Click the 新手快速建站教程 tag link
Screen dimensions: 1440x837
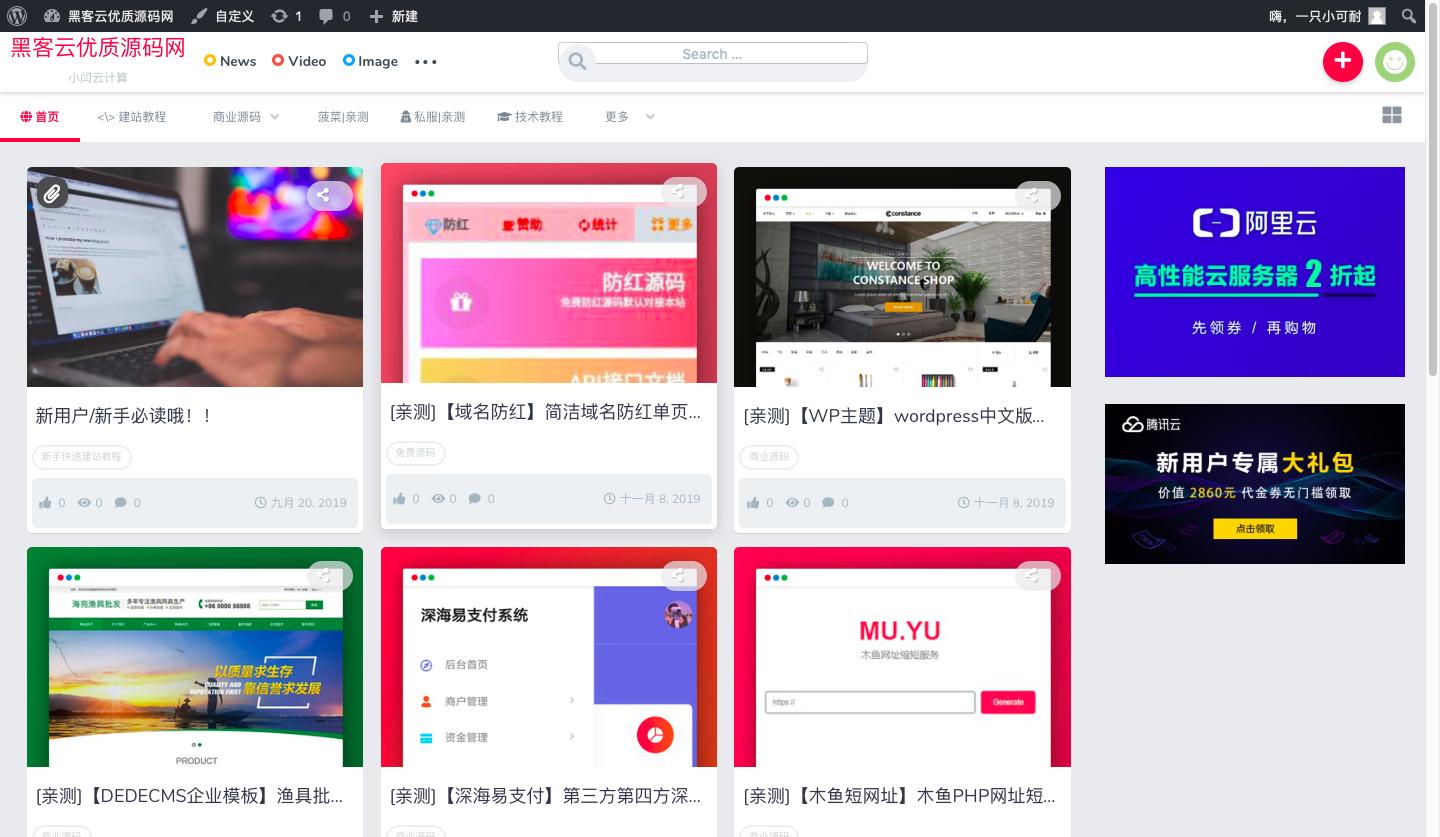click(x=81, y=457)
